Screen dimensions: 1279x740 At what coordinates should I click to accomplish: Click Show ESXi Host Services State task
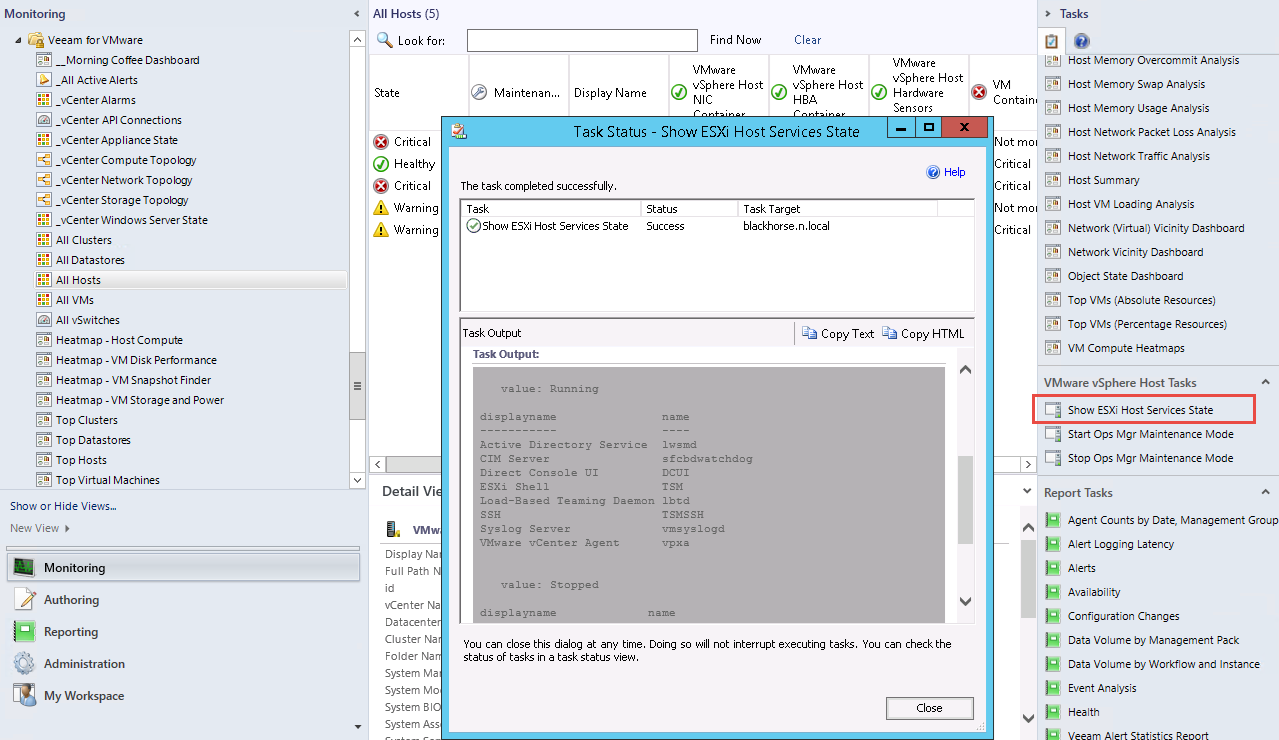tap(1140, 410)
